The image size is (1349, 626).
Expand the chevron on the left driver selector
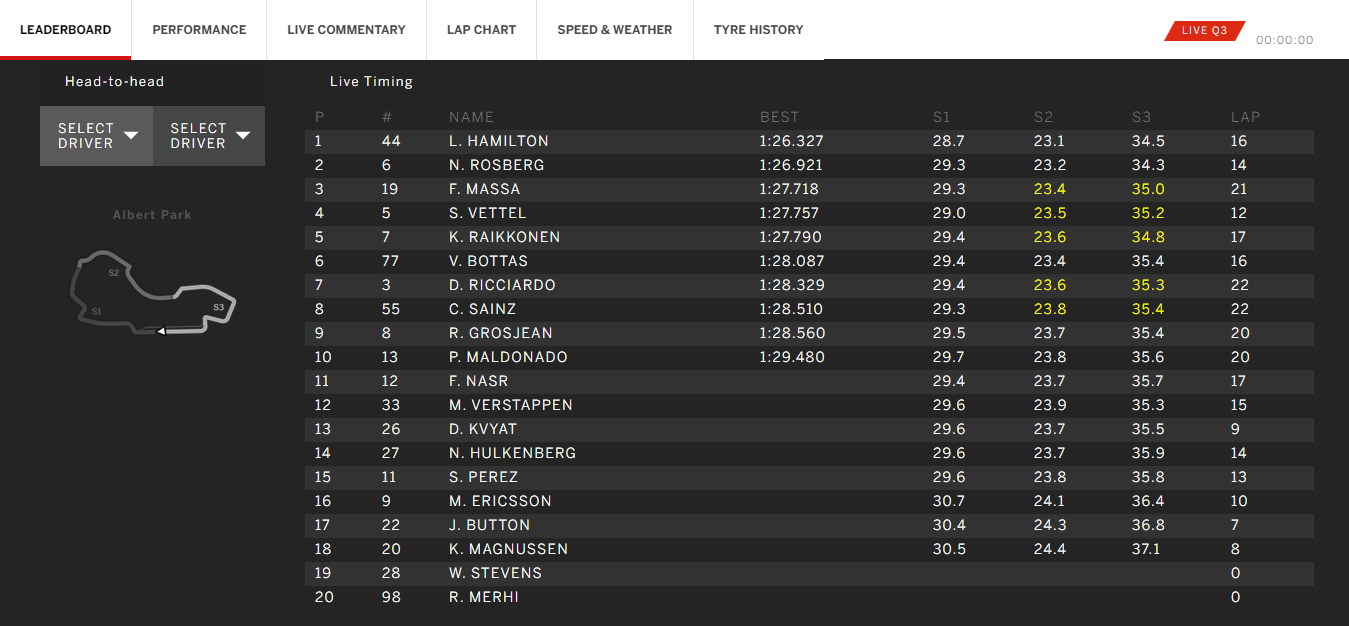pyautogui.click(x=131, y=133)
